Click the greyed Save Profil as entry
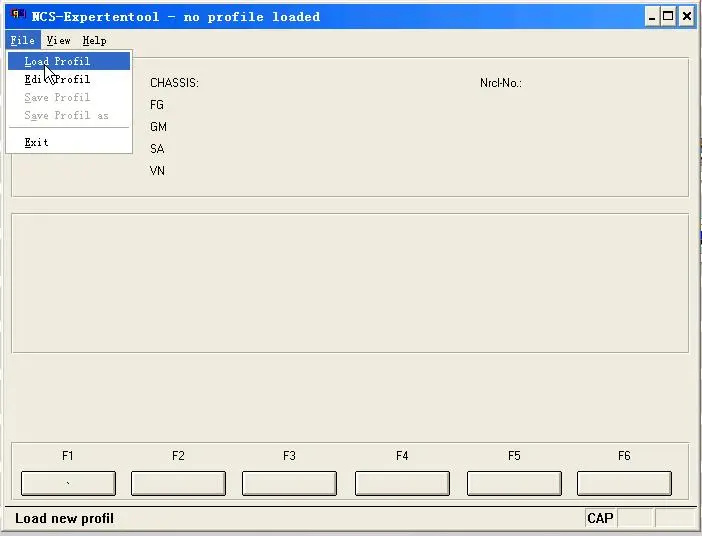 [x=69, y=116]
